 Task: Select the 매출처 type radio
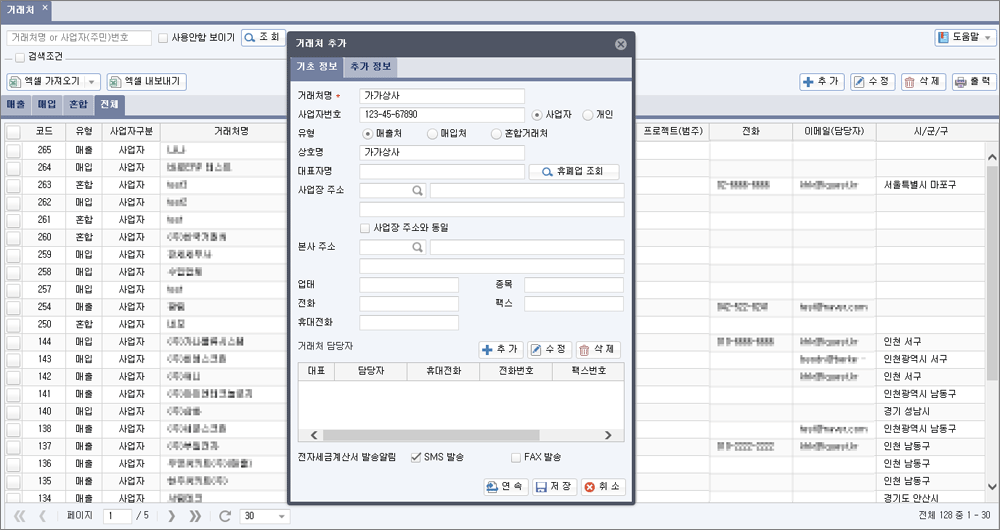367,134
